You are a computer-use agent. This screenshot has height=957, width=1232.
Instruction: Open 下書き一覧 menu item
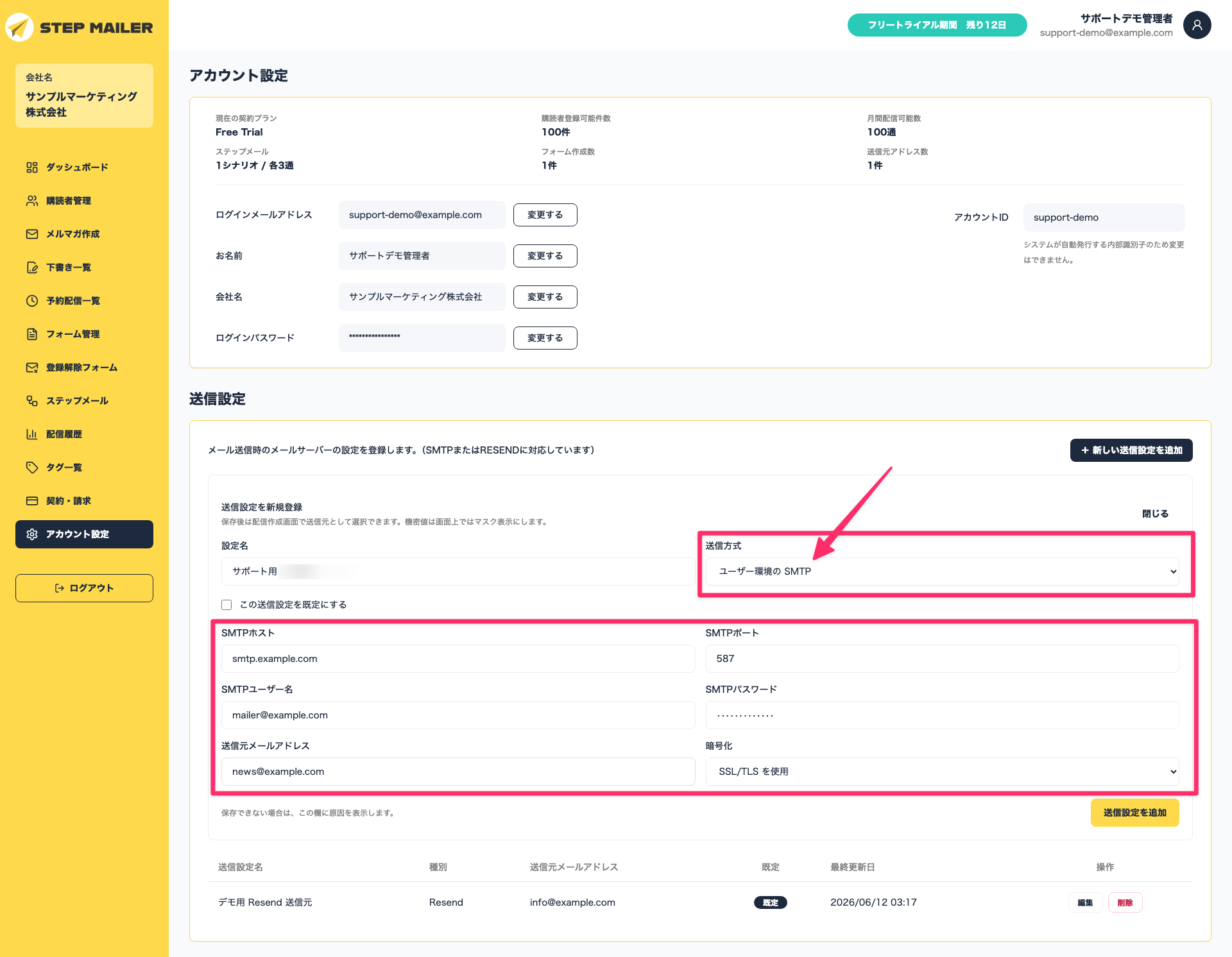click(x=84, y=267)
